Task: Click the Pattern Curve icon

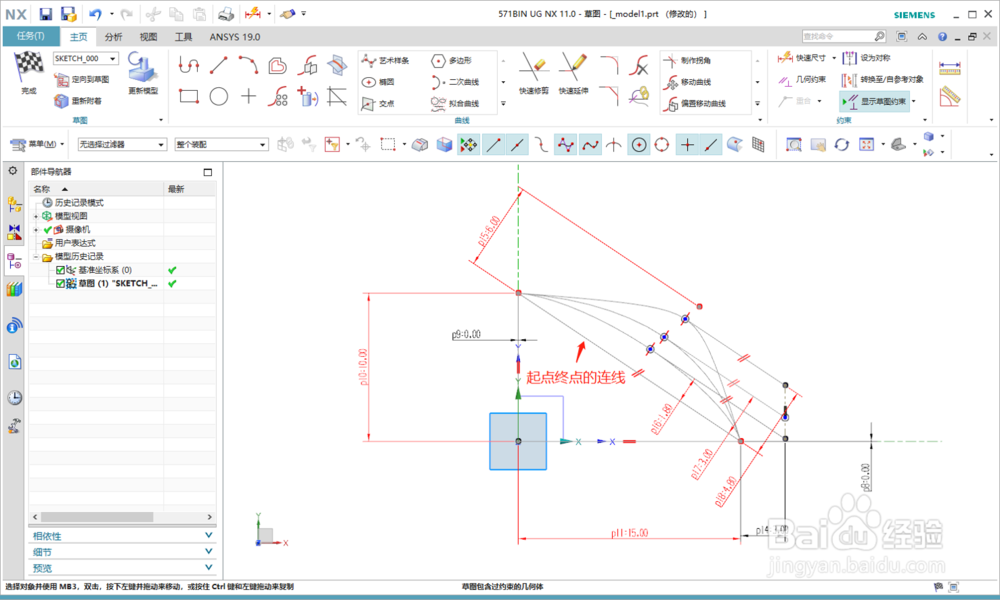Action: point(278,96)
